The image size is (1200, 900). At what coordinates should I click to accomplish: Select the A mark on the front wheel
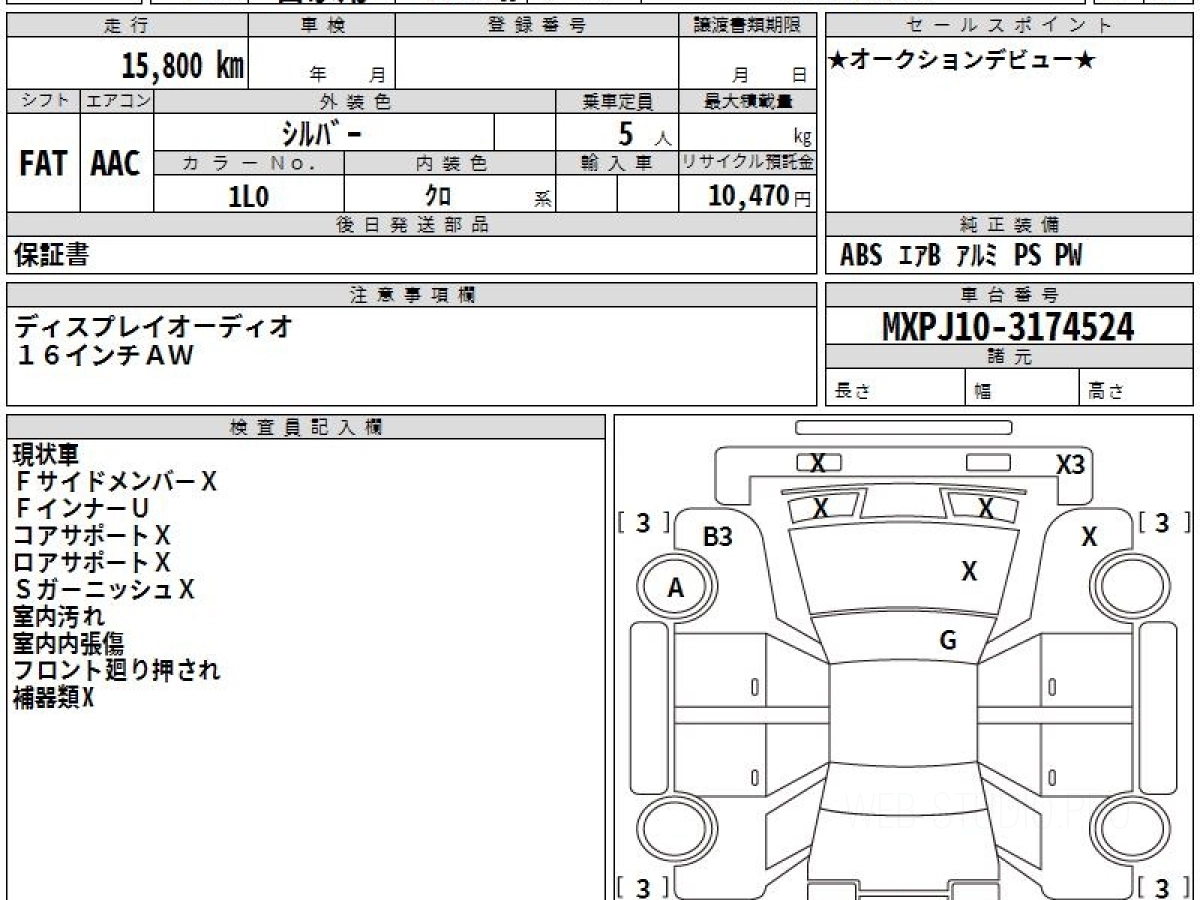pyautogui.click(x=676, y=589)
